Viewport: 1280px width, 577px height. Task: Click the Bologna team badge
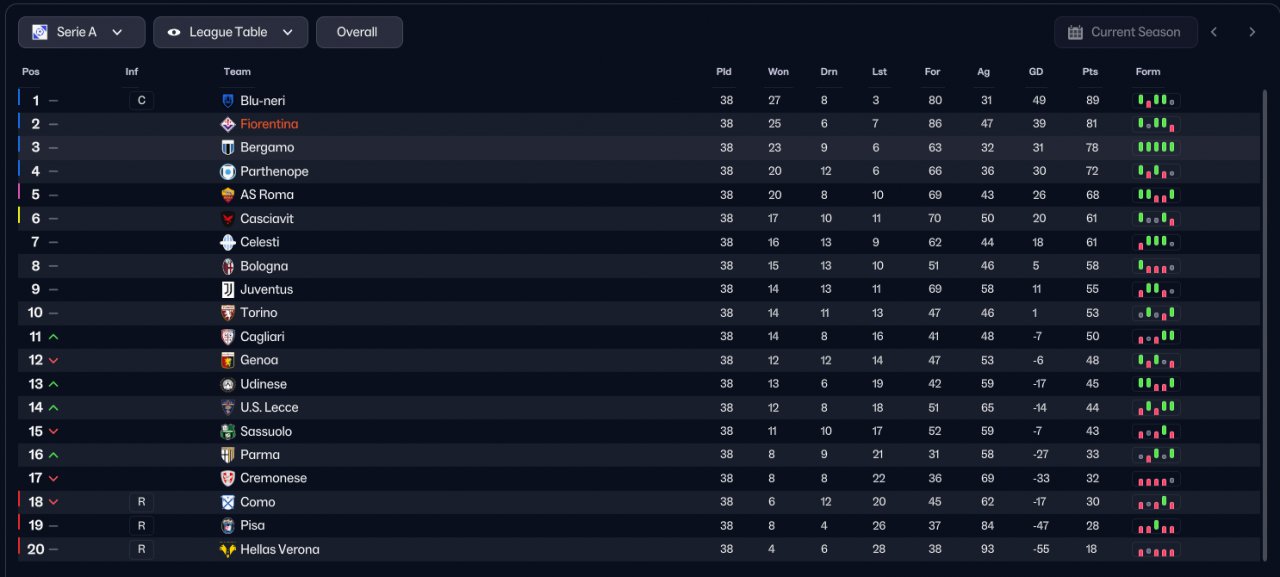[x=228, y=266]
